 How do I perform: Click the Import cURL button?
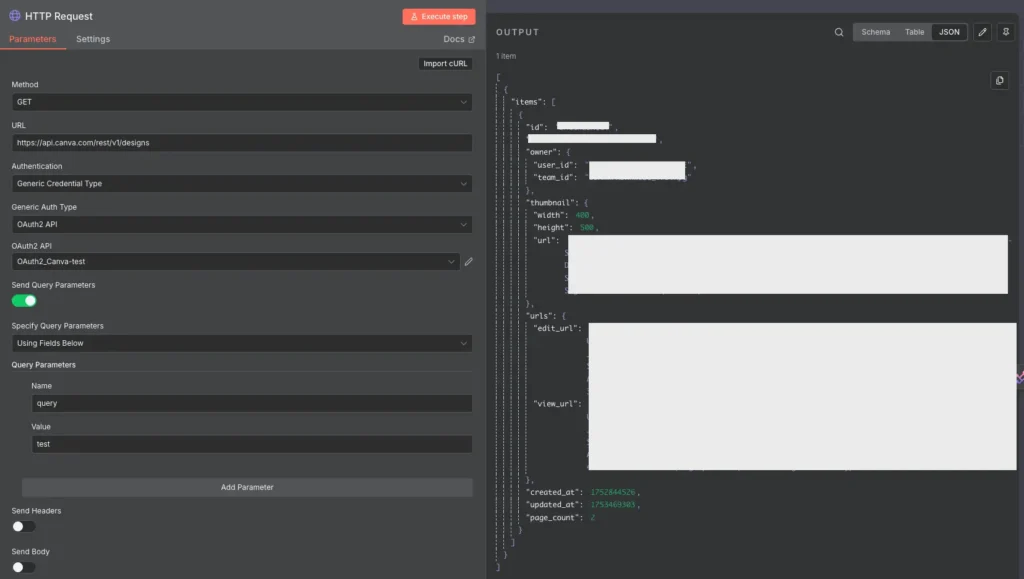(445, 63)
